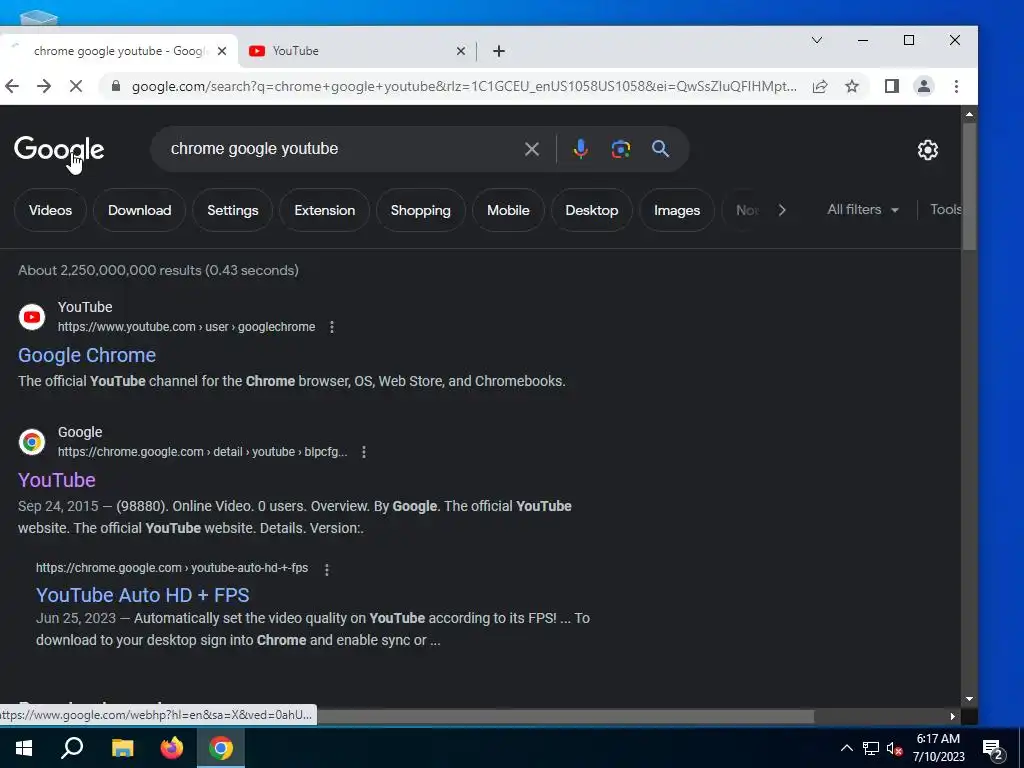Go forward with the browser forward arrow
This screenshot has height=768, width=1024.
pos(44,86)
